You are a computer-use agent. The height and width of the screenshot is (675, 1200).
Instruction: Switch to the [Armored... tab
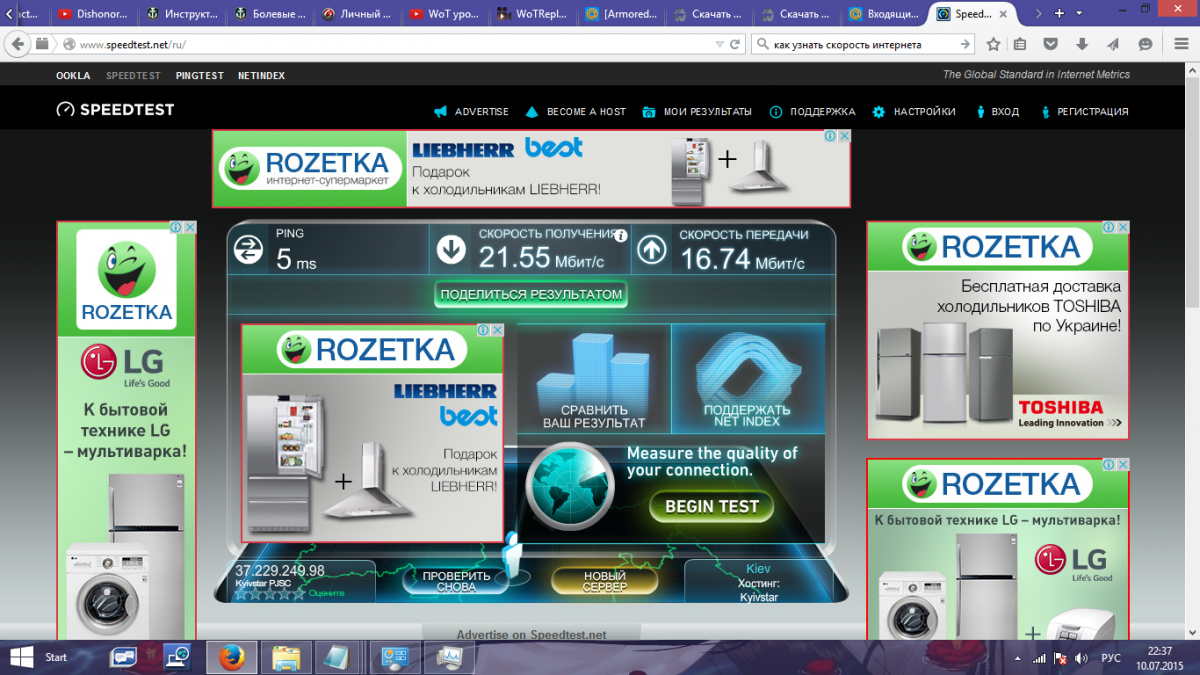(621, 14)
